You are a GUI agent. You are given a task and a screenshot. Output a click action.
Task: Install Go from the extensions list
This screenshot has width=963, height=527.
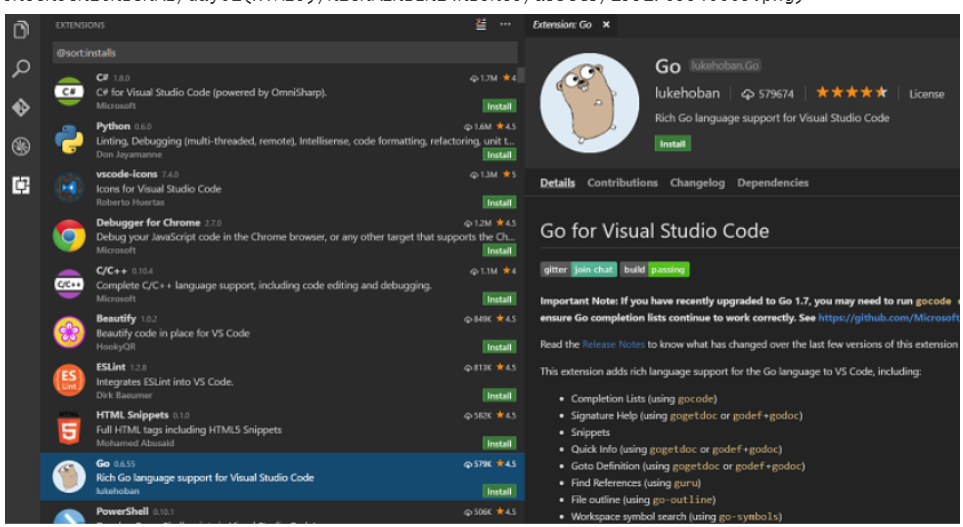(x=499, y=491)
